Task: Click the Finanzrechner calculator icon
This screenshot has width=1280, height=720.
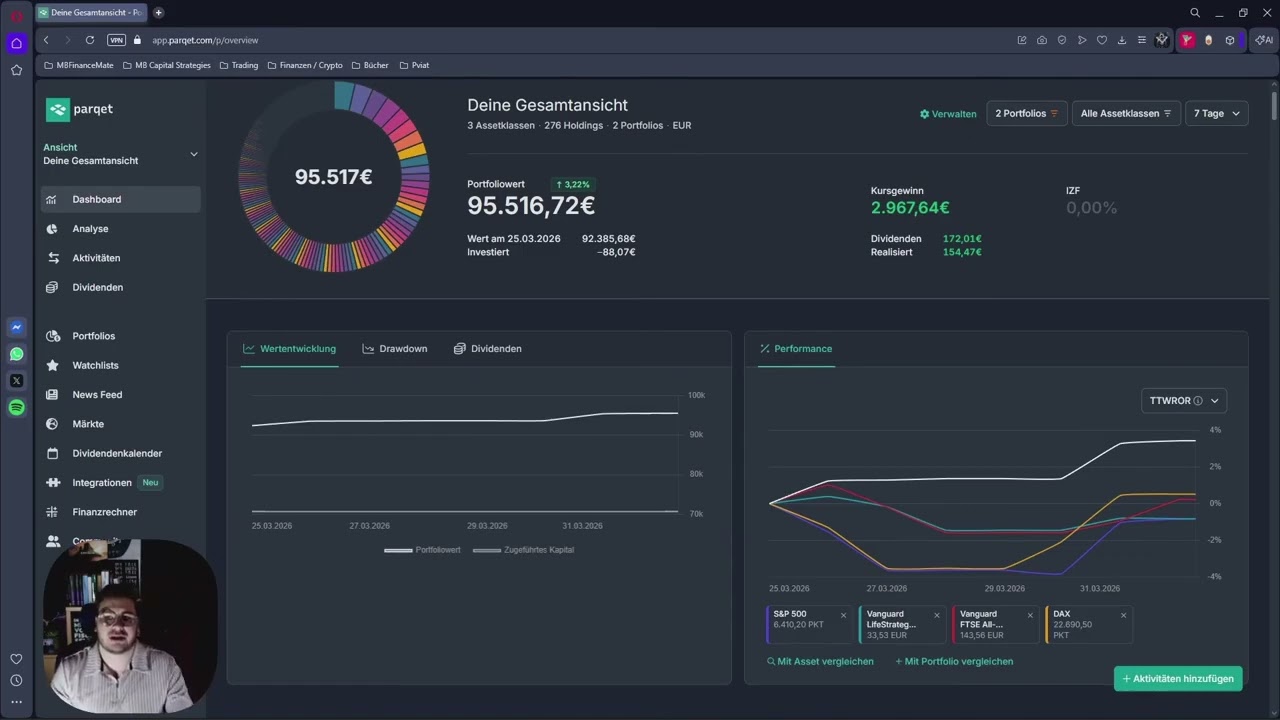Action: 52,512
